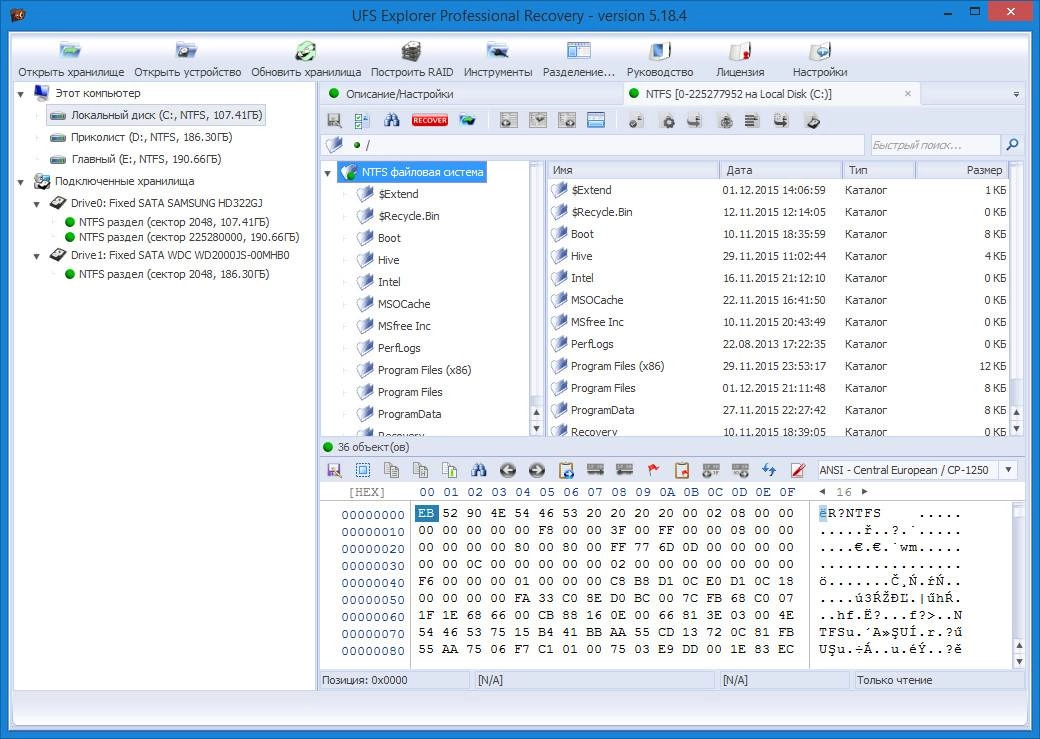Click the Открыть хранилище toolbar button
1040x739 pixels.
click(71, 60)
